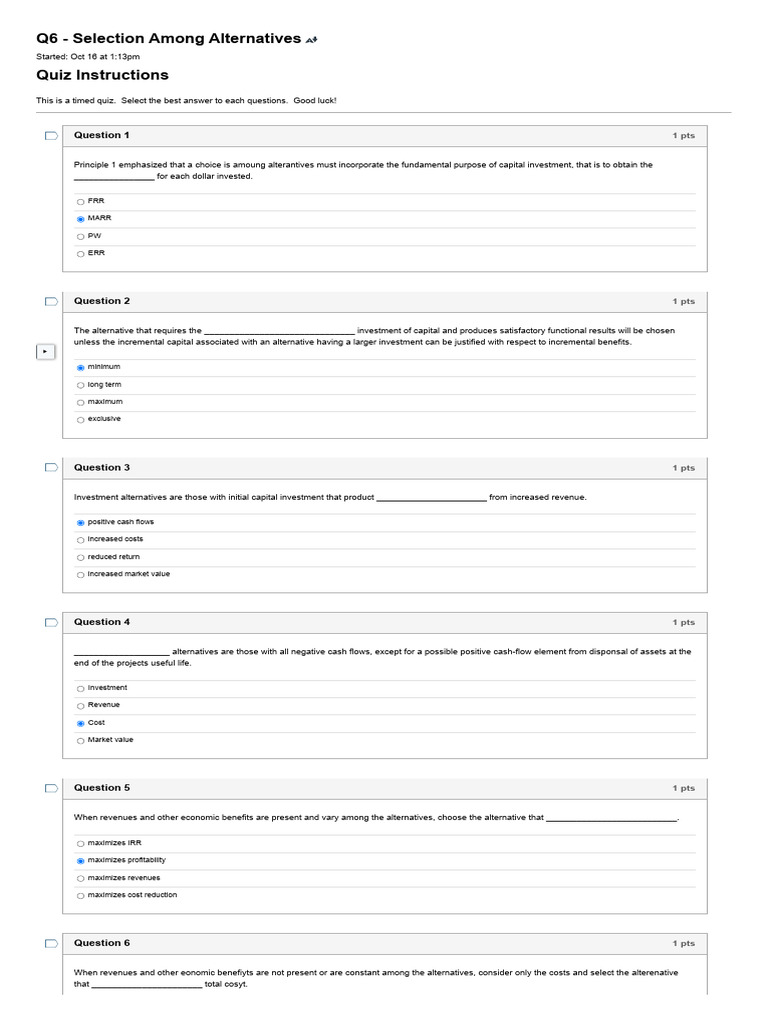This screenshot has height=1024, width=768.
Task: Click the icon beside the quiz title
Action: 312,40
